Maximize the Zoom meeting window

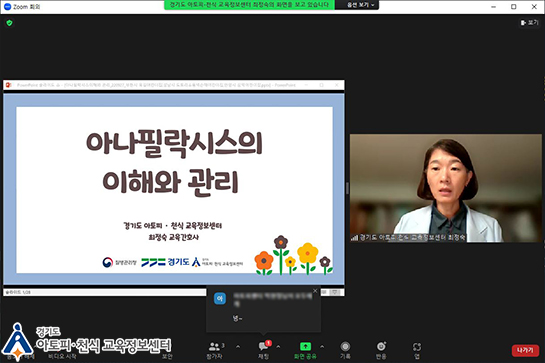click(x=513, y=7)
